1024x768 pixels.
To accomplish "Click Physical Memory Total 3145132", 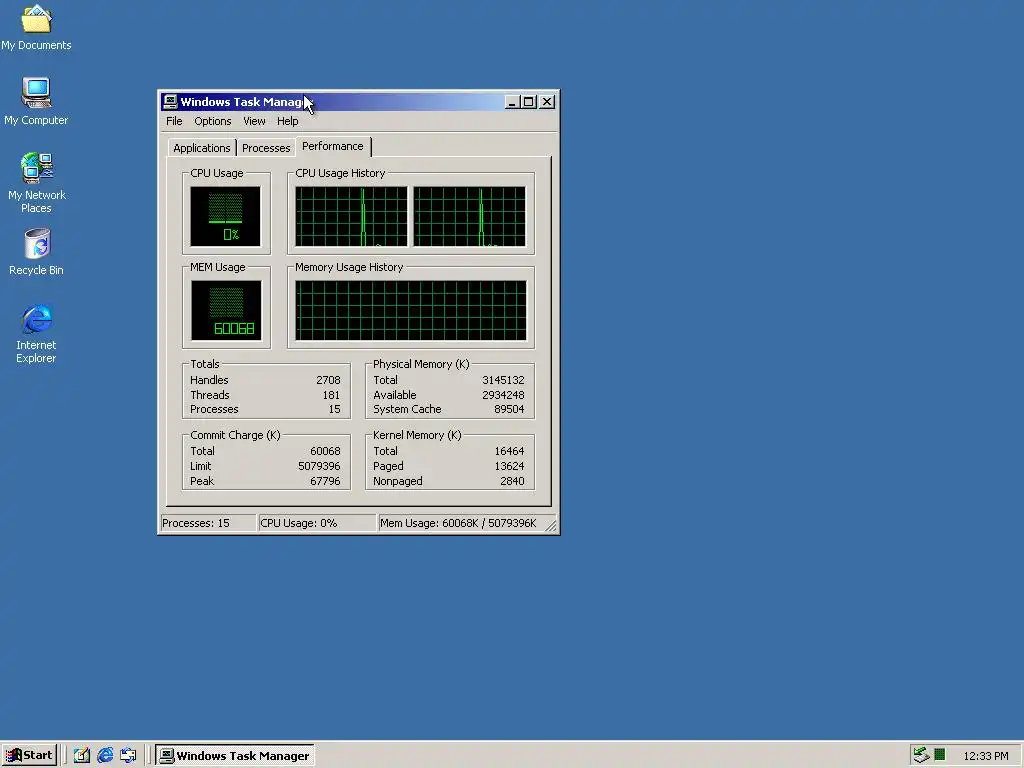I will [x=503, y=380].
